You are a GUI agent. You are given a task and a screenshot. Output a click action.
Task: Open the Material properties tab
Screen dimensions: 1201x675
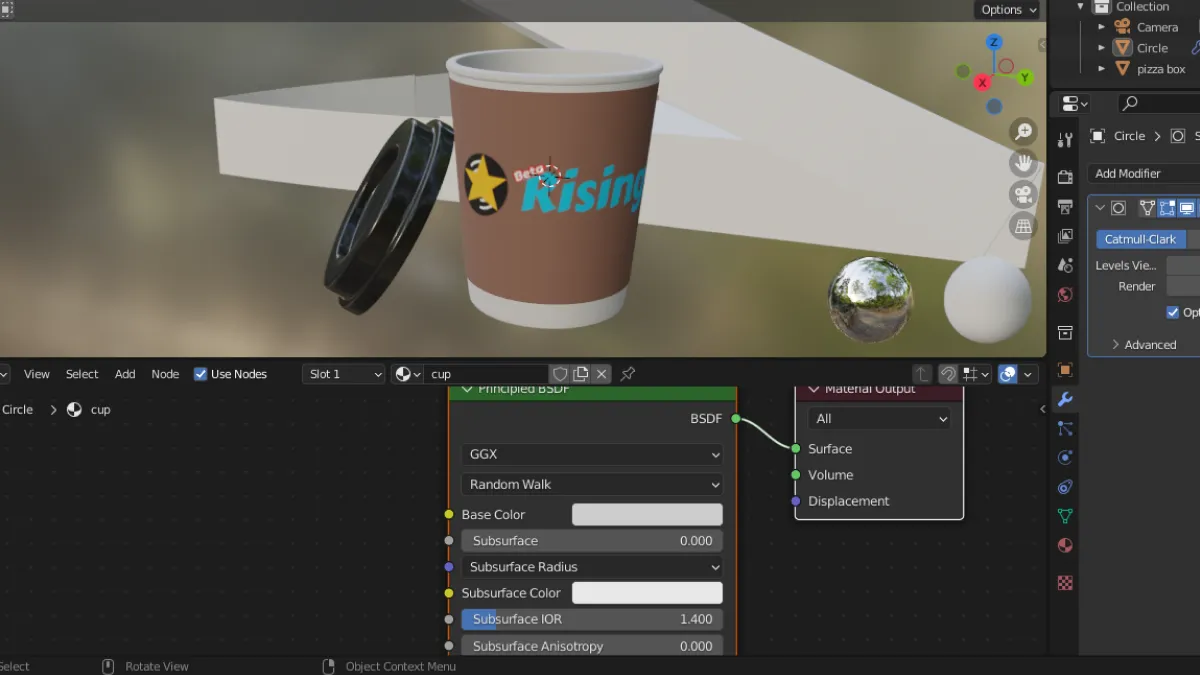click(1065, 546)
